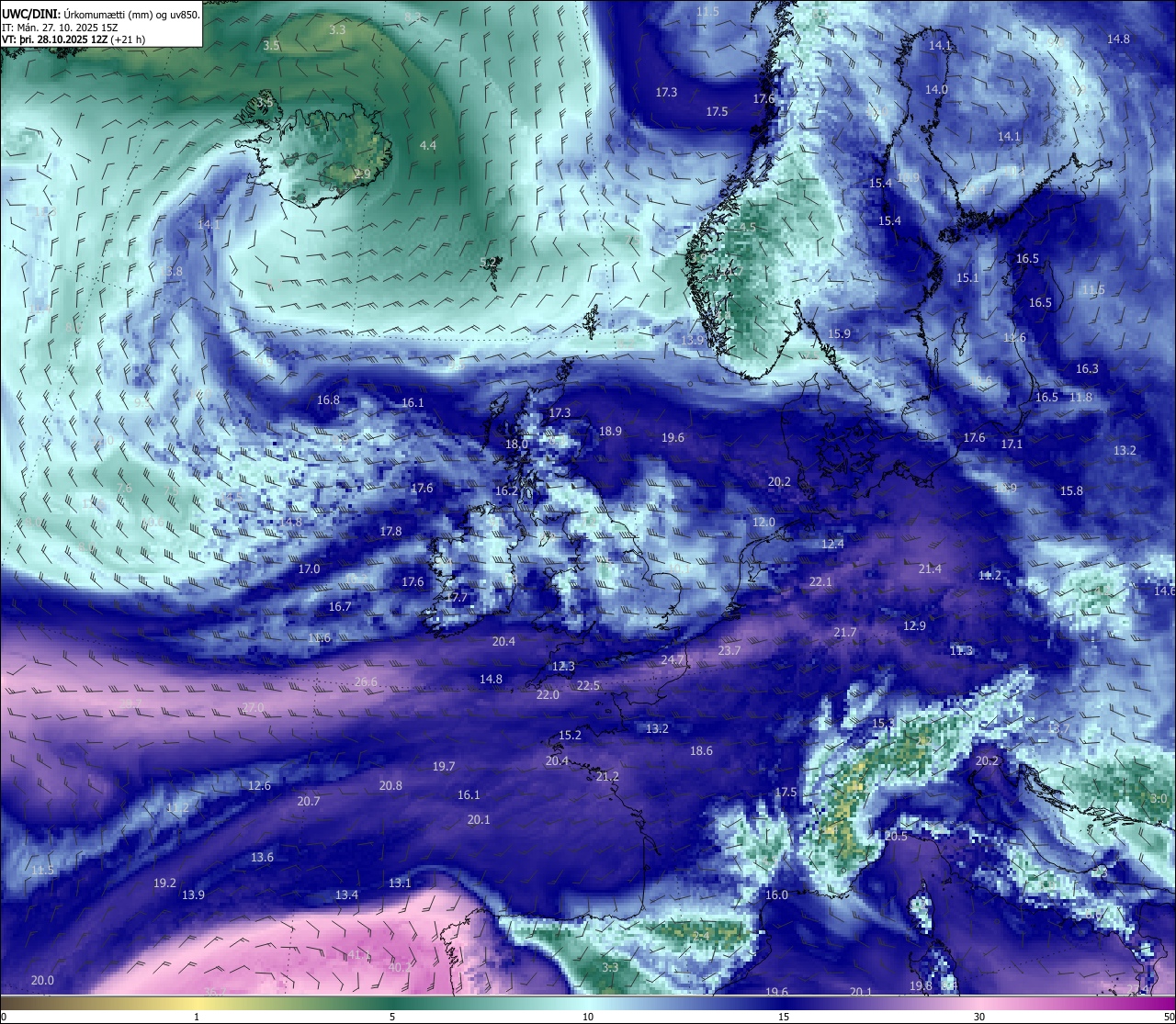The image size is (1176, 1024).
Task: Click the "16.8" value on the map
Action: click(x=328, y=399)
